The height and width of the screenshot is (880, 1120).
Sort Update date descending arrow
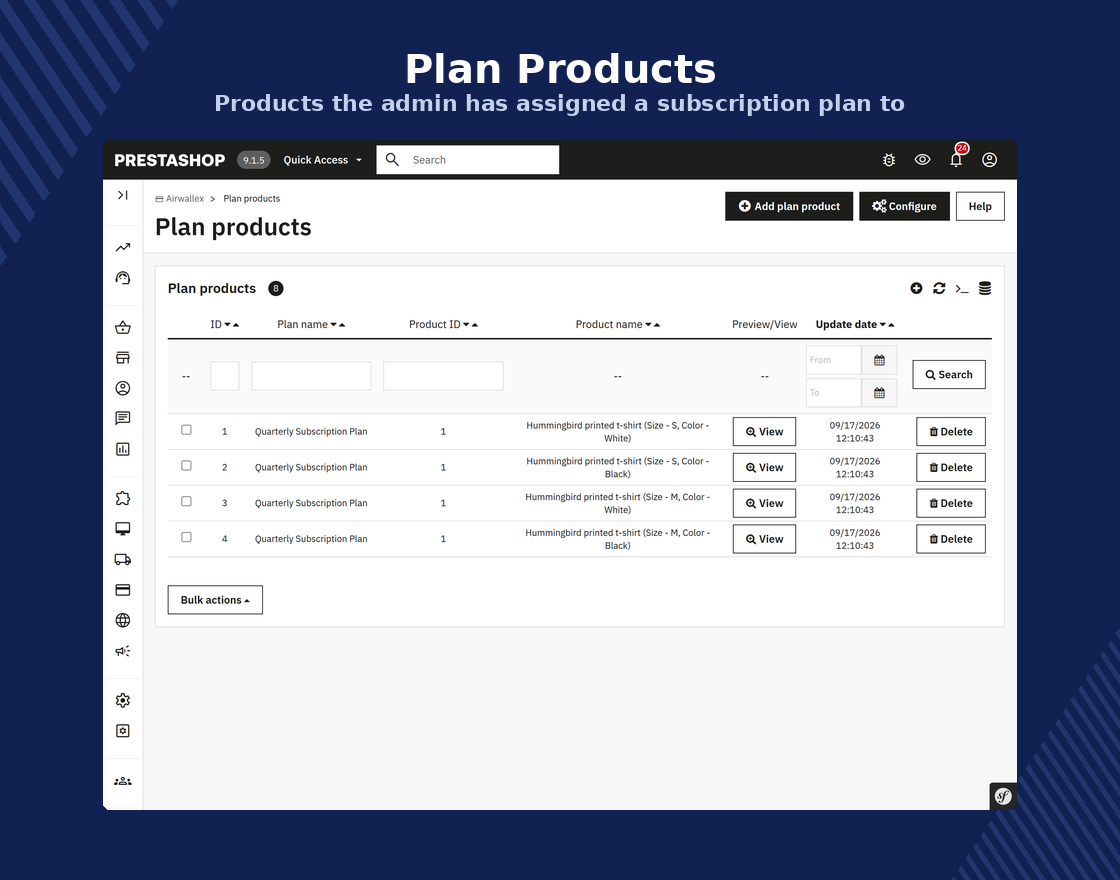(883, 325)
